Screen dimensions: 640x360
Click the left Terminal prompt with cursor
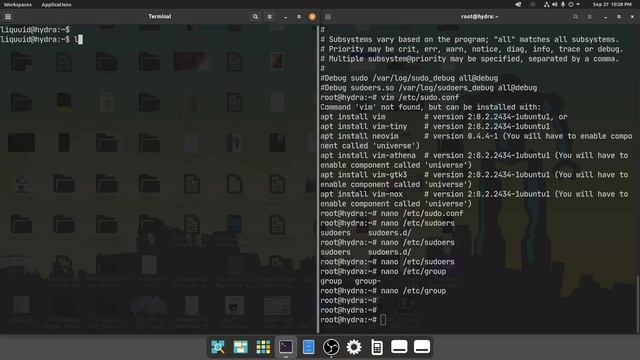tap(42, 40)
